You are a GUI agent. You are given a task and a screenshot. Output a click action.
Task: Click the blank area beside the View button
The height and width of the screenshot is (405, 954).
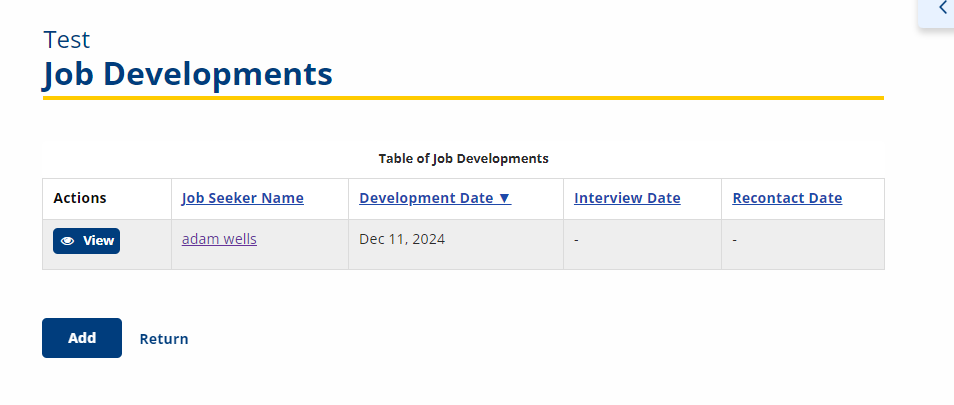(145, 241)
